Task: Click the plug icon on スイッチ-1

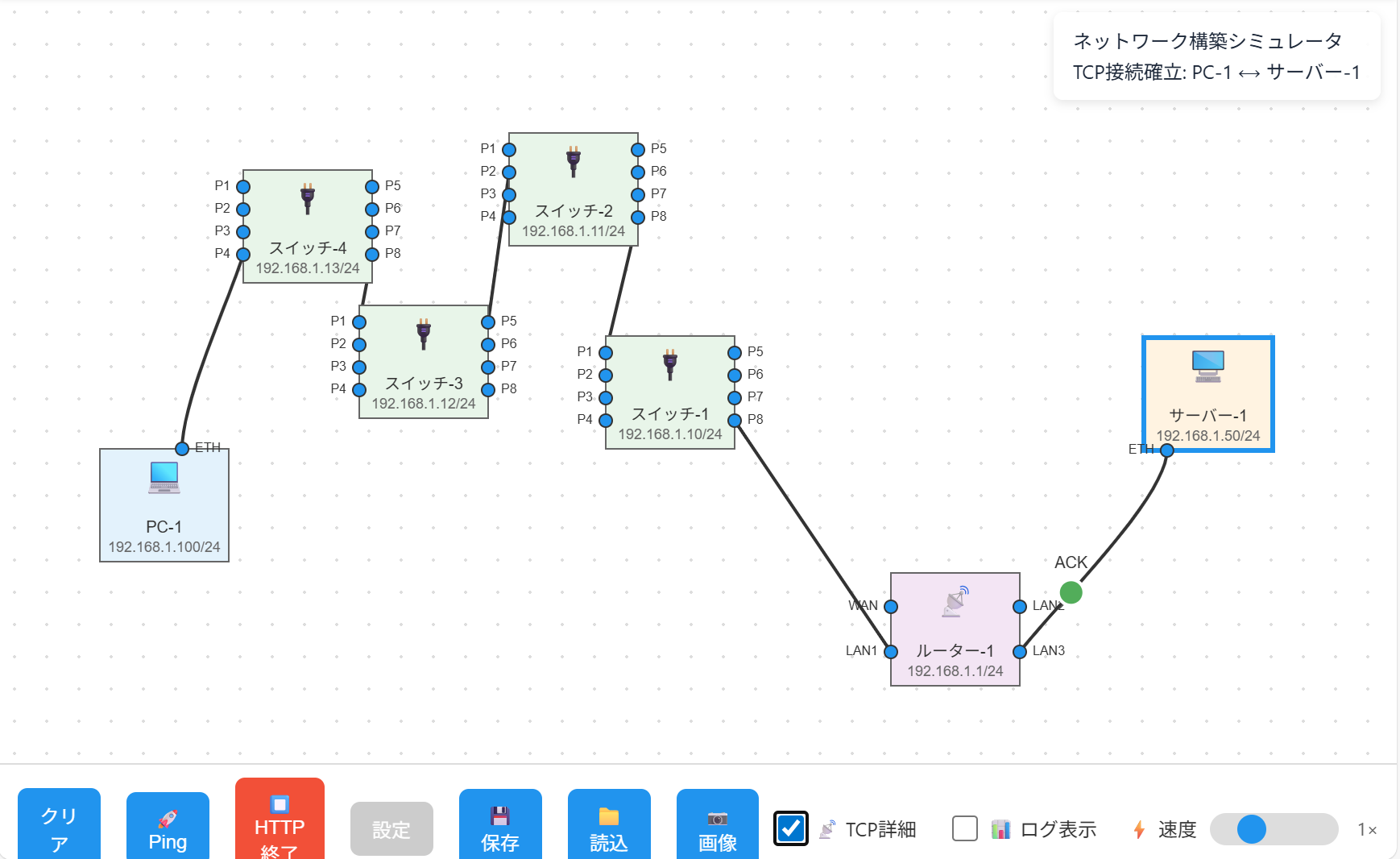Action: 669,364
